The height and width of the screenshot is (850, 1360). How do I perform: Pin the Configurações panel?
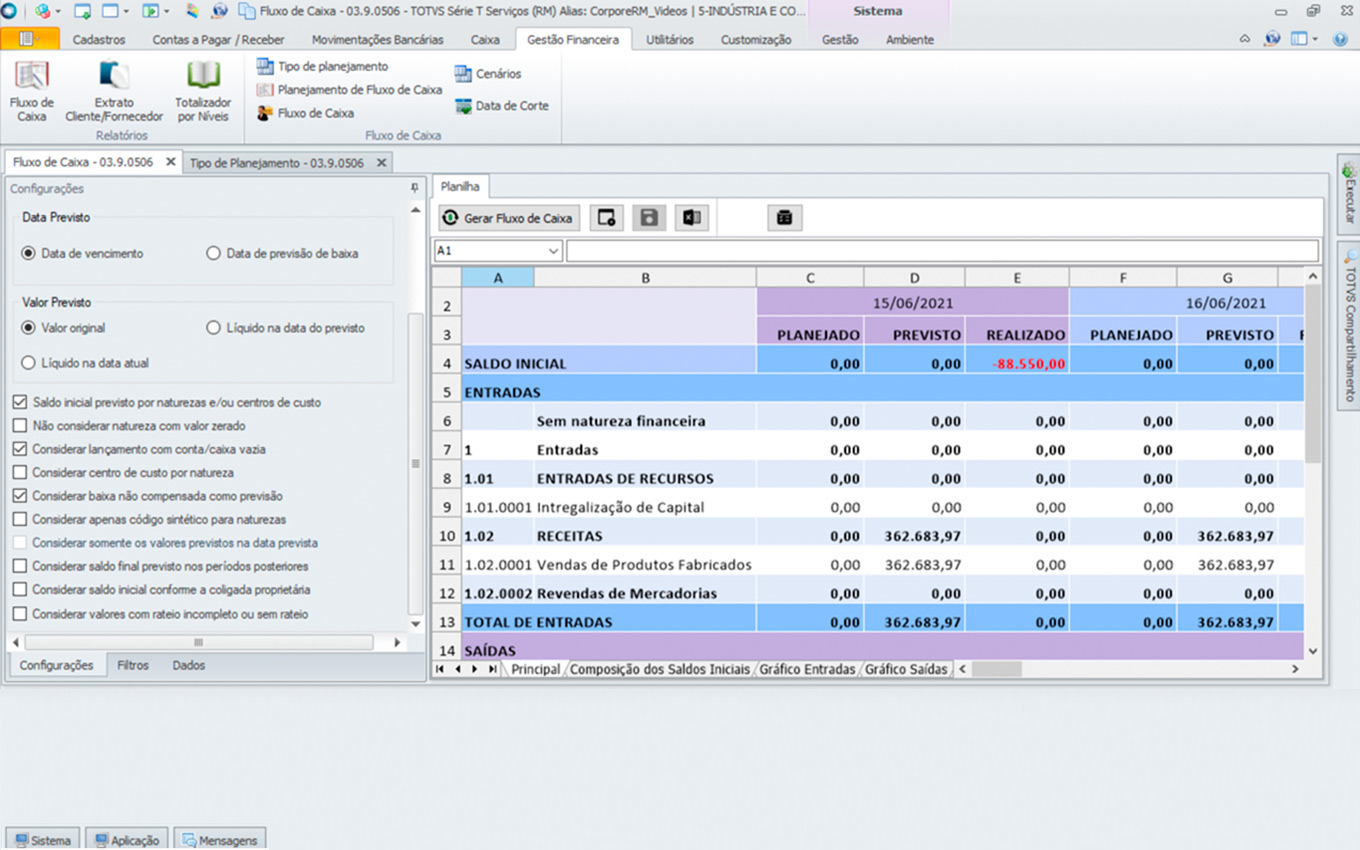pyautogui.click(x=415, y=188)
